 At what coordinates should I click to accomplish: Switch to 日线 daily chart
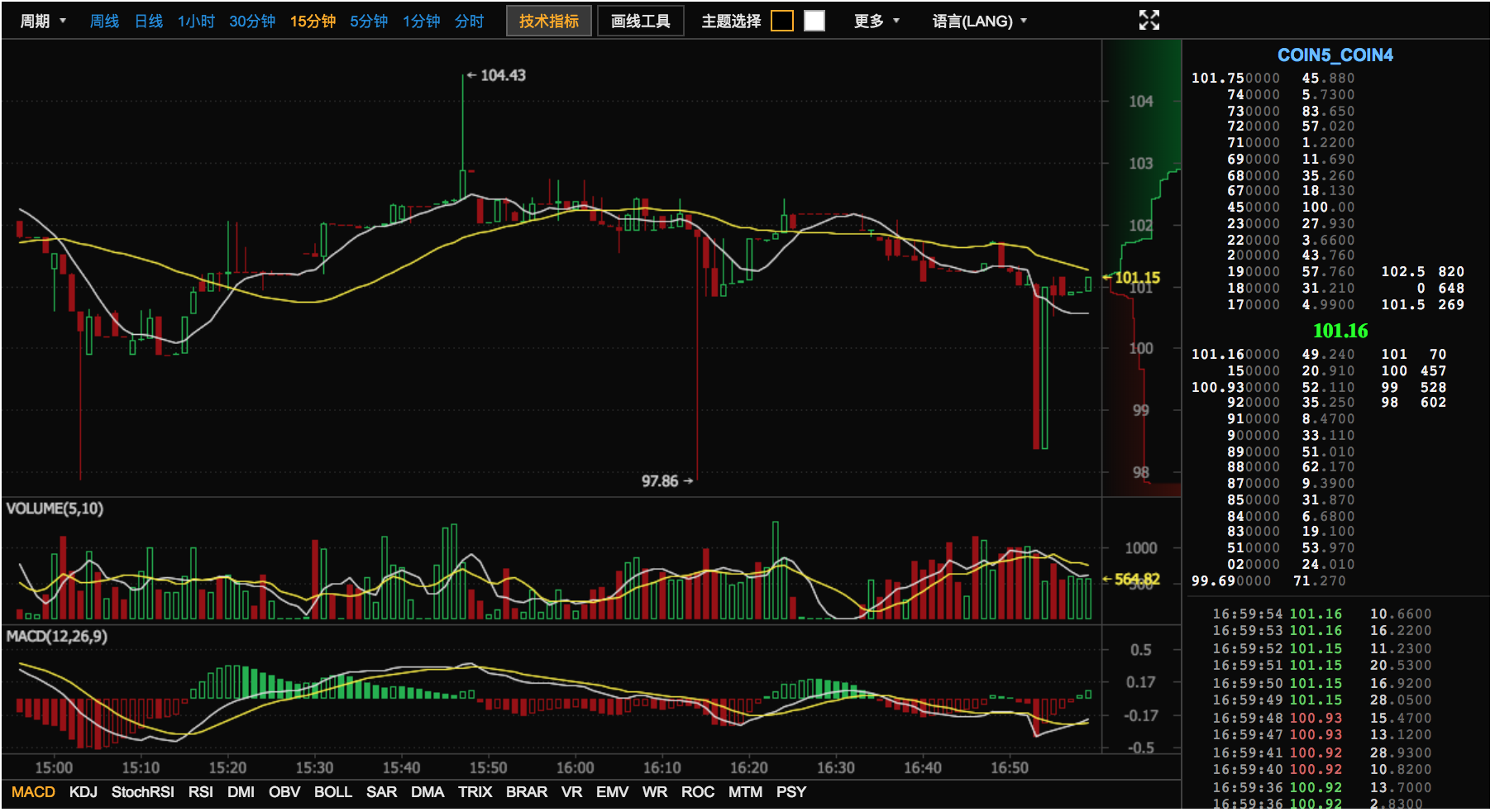149,21
